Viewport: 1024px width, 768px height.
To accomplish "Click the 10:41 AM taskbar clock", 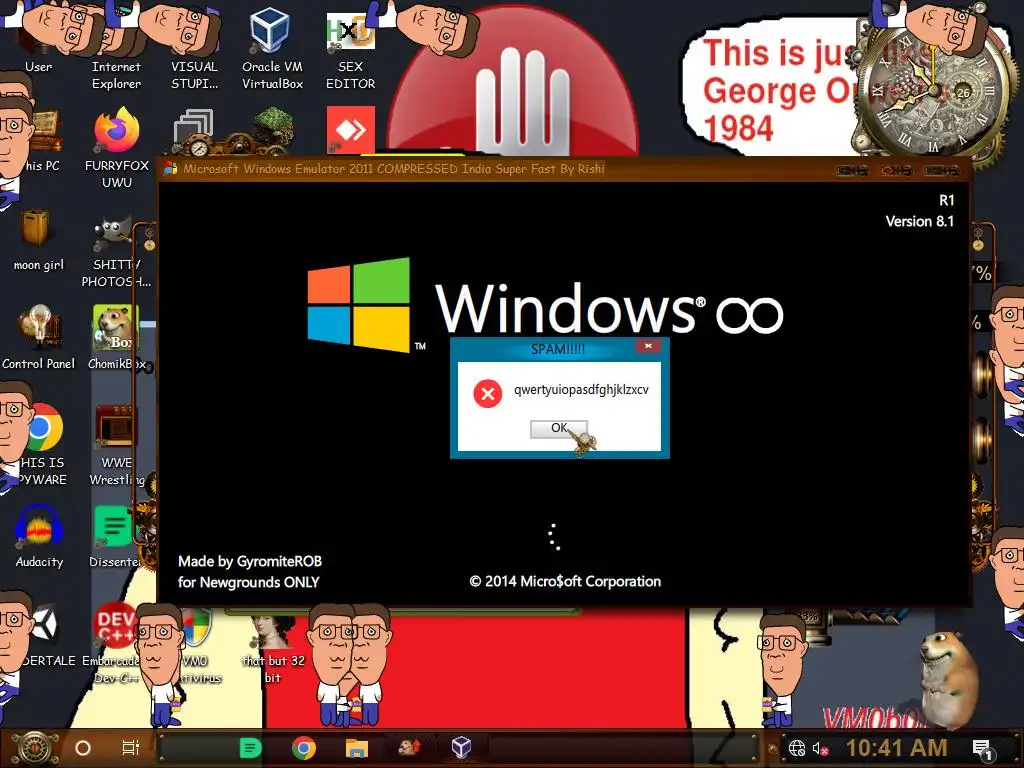I will 896,748.
